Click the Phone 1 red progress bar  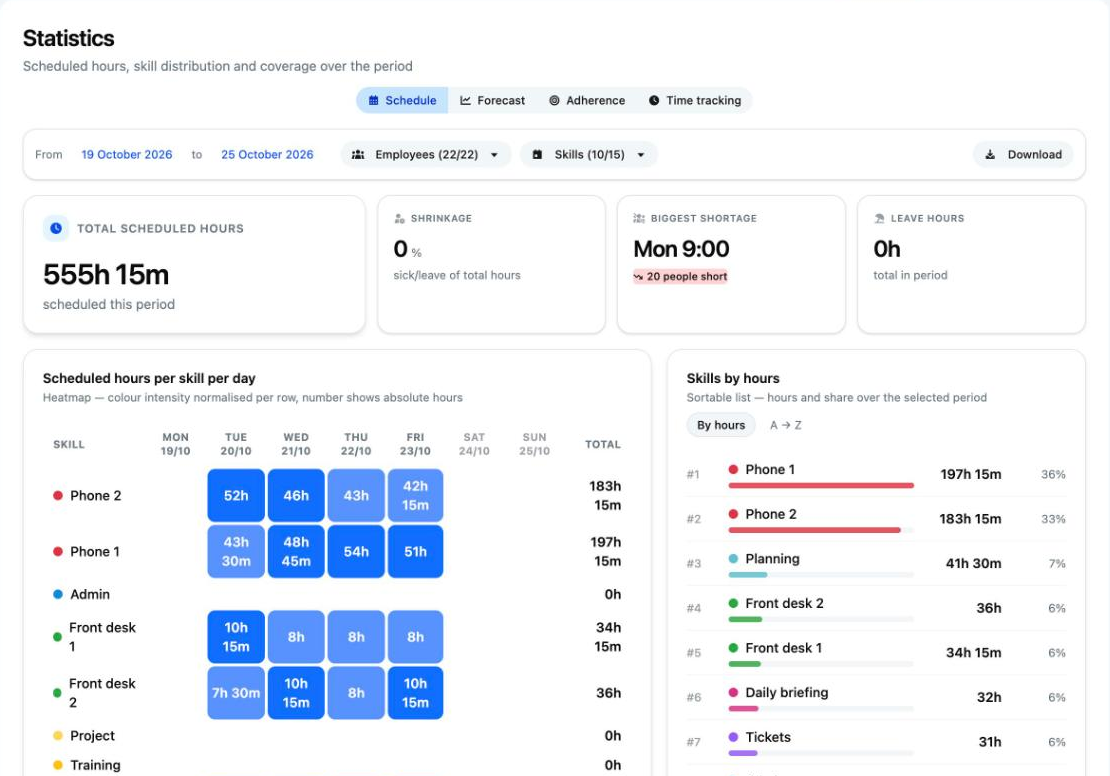click(x=821, y=486)
